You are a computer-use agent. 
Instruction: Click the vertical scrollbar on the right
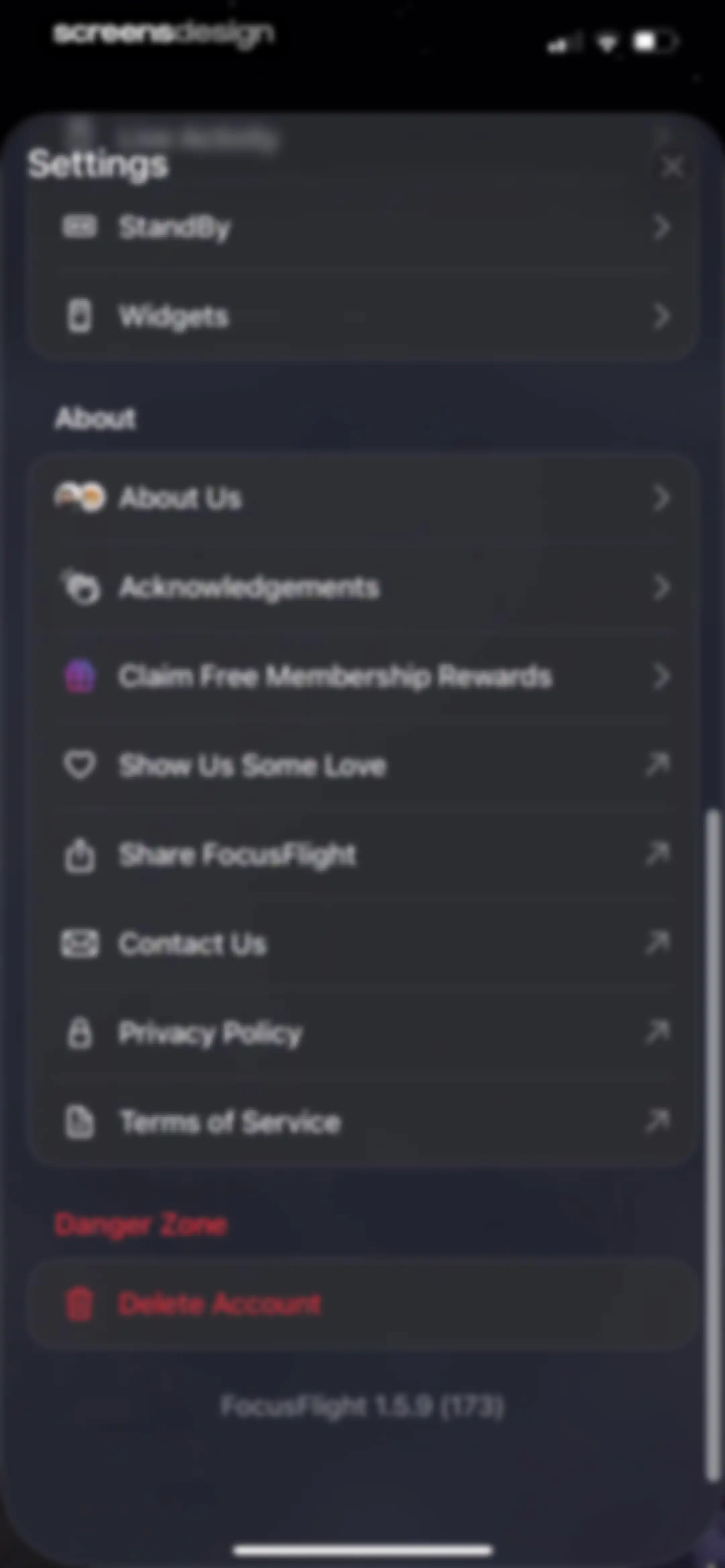pos(712,1144)
